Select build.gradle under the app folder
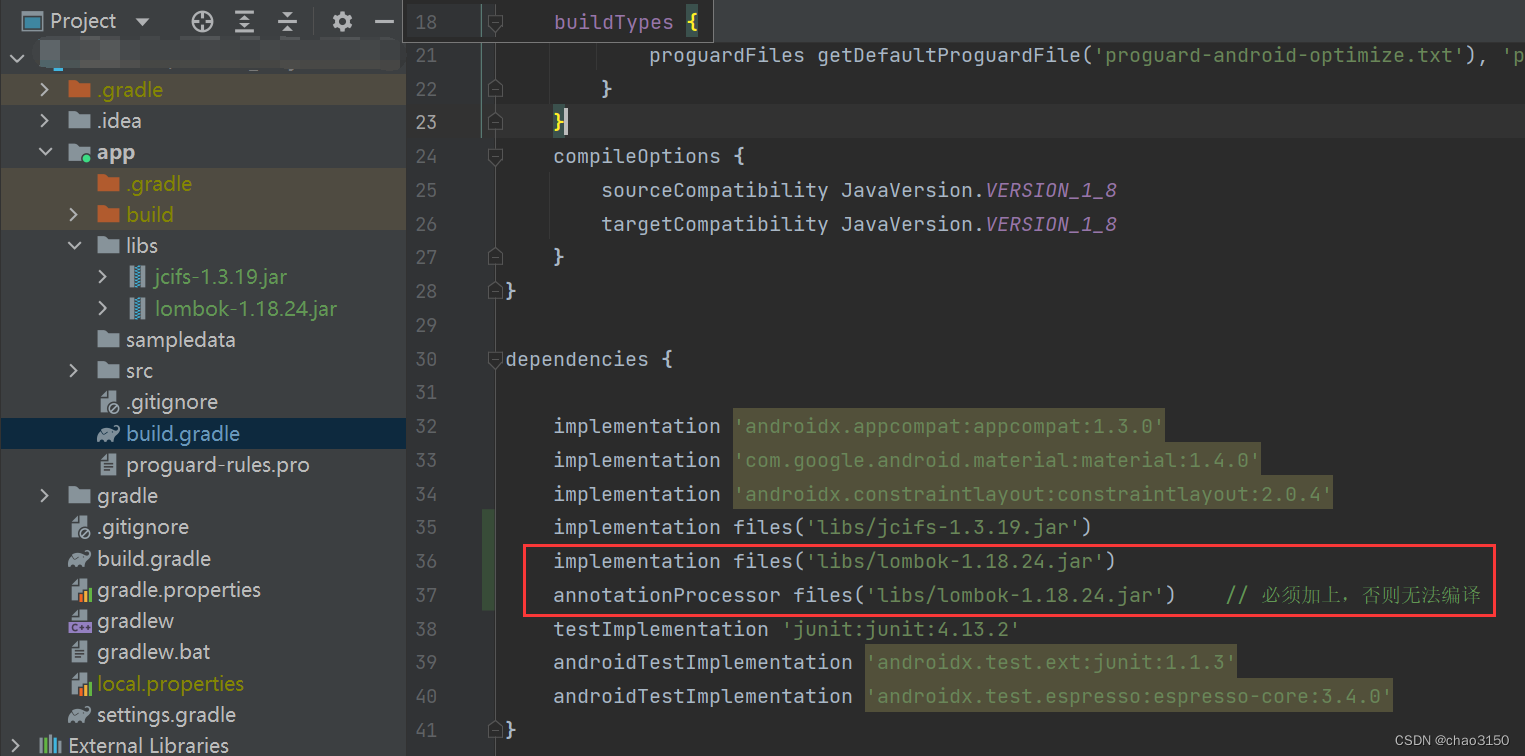1525x756 pixels. [x=182, y=433]
